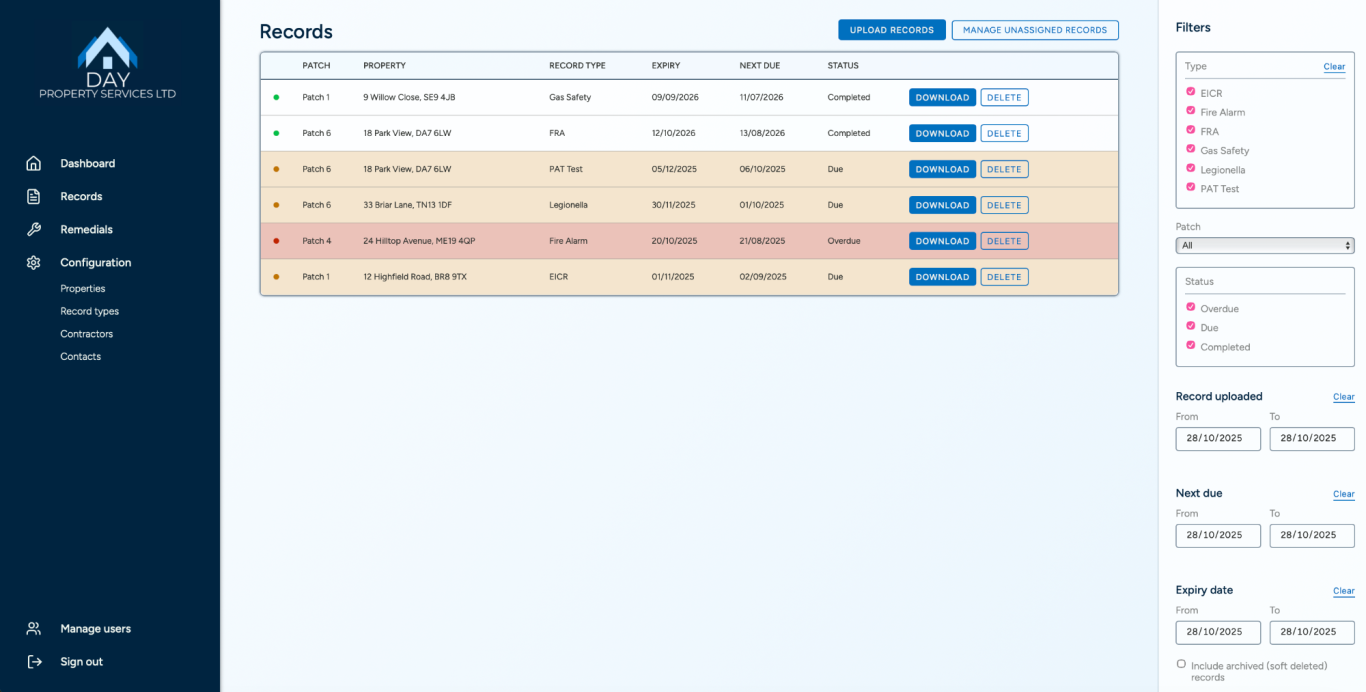1366x692 pixels.
Task: Click Upload Records
Action: pyautogui.click(x=891, y=29)
